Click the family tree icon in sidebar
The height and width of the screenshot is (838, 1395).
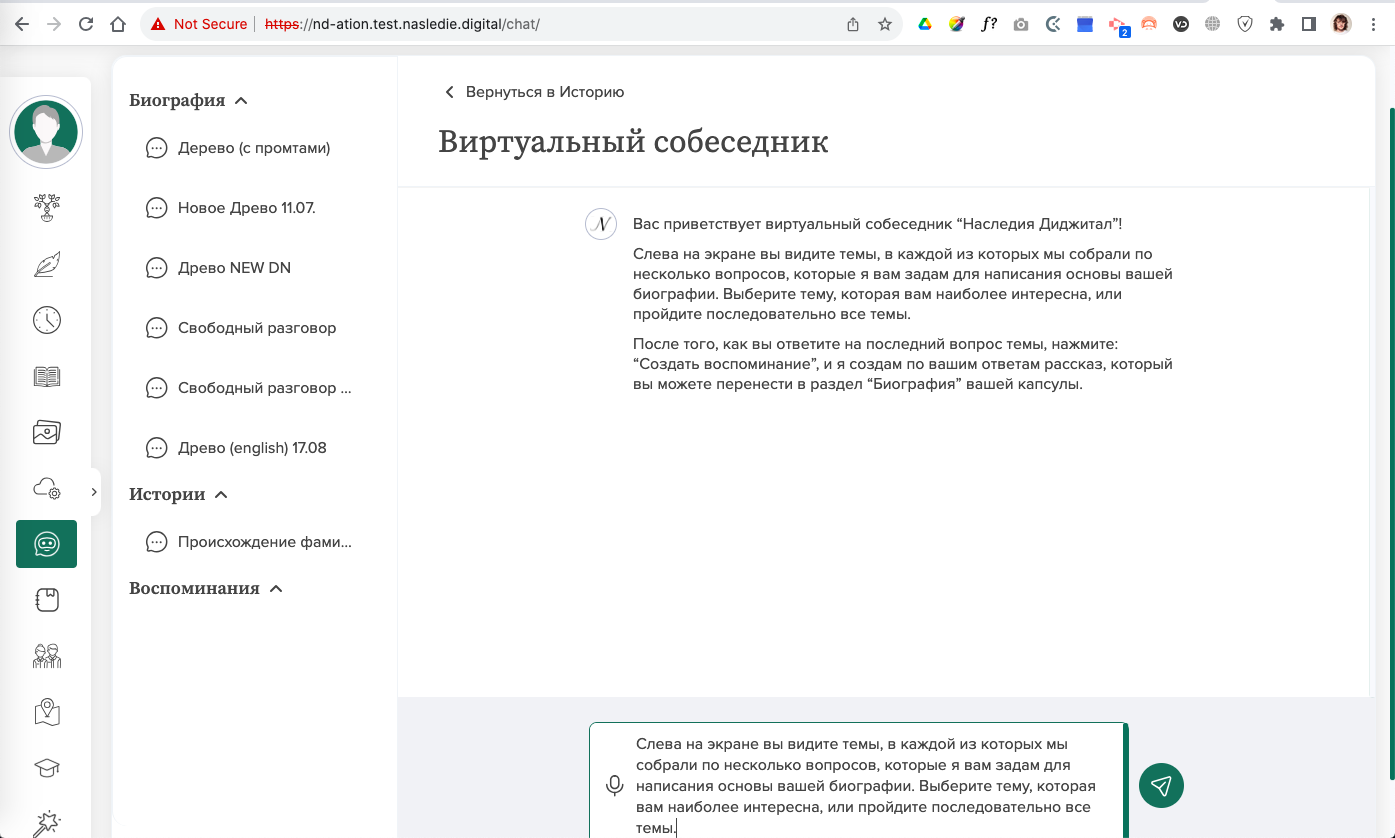[46, 208]
